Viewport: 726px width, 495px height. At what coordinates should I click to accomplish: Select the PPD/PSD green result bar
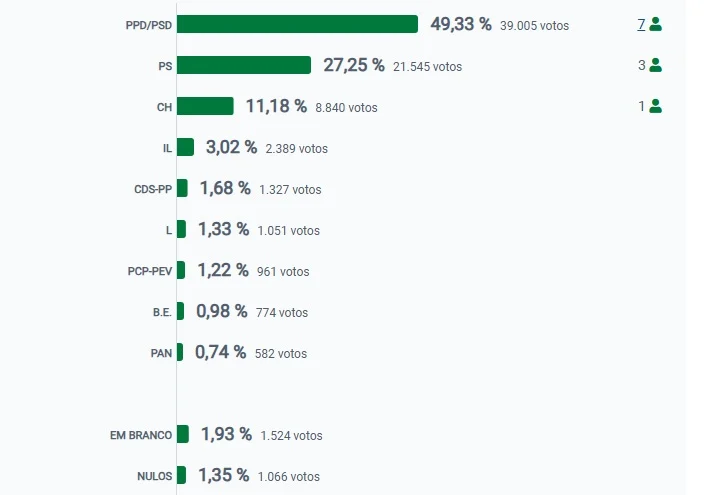pyautogui.click(x=297, y=24)
